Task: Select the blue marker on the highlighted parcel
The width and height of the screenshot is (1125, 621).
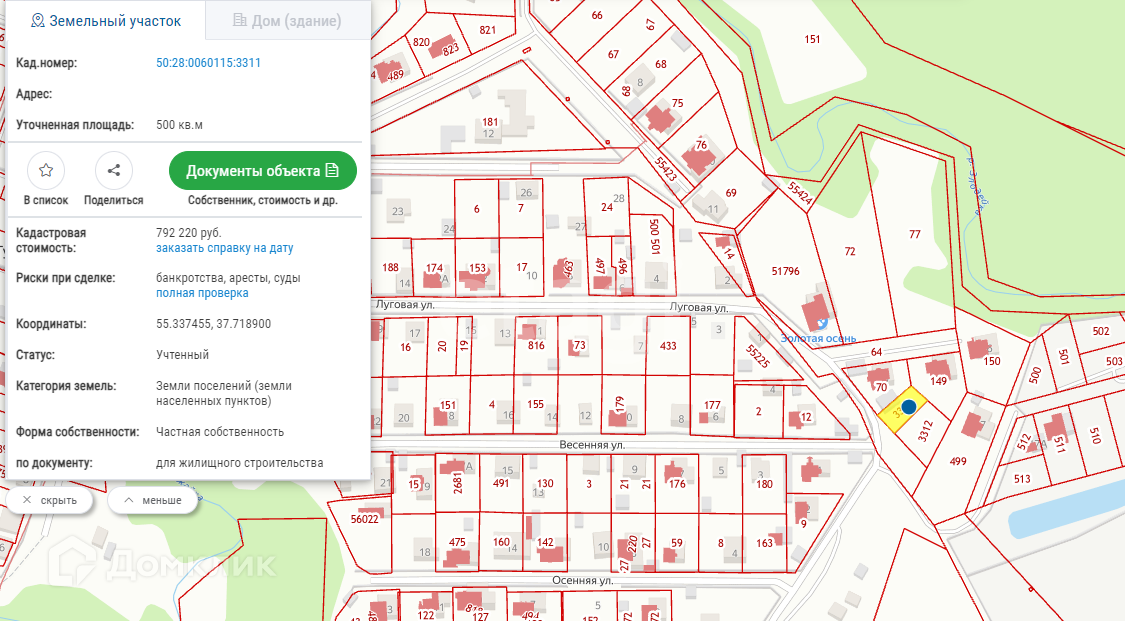Action: point(909,407)
